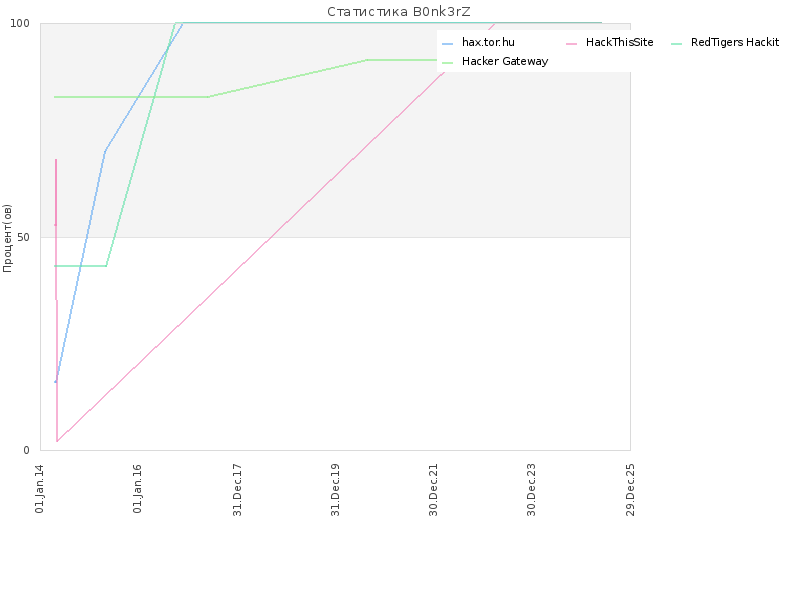The height and width of the screenshot is (600, 800).
Task: Click the 0 y-axis tick label
Action: [27, 450]
